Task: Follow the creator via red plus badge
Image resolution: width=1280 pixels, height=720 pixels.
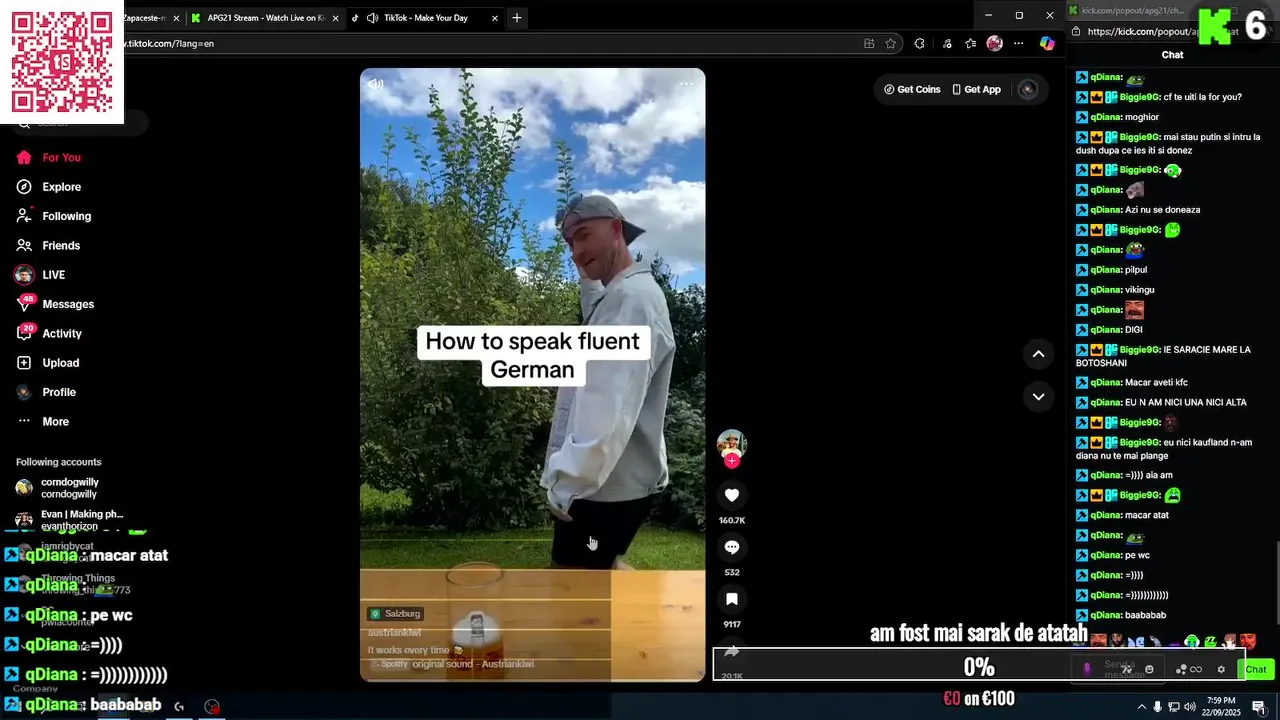Action: [732, 461]
